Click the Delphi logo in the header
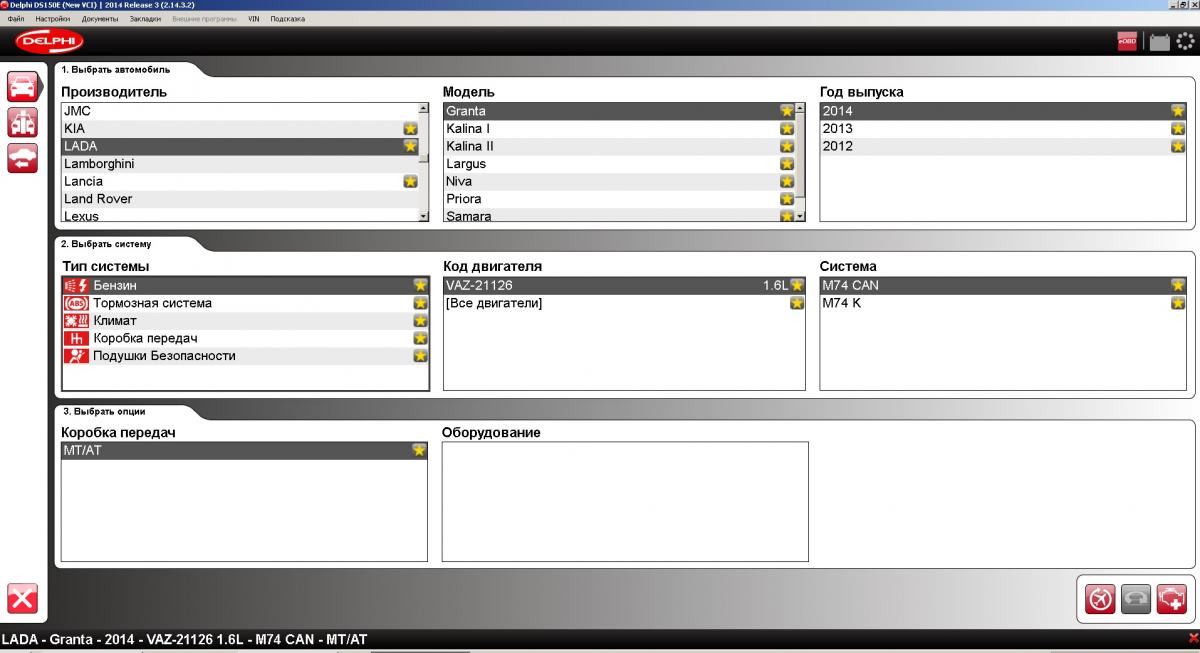Image resolution: width=1200 pixels, height=653 pixels. click(50, 41)
